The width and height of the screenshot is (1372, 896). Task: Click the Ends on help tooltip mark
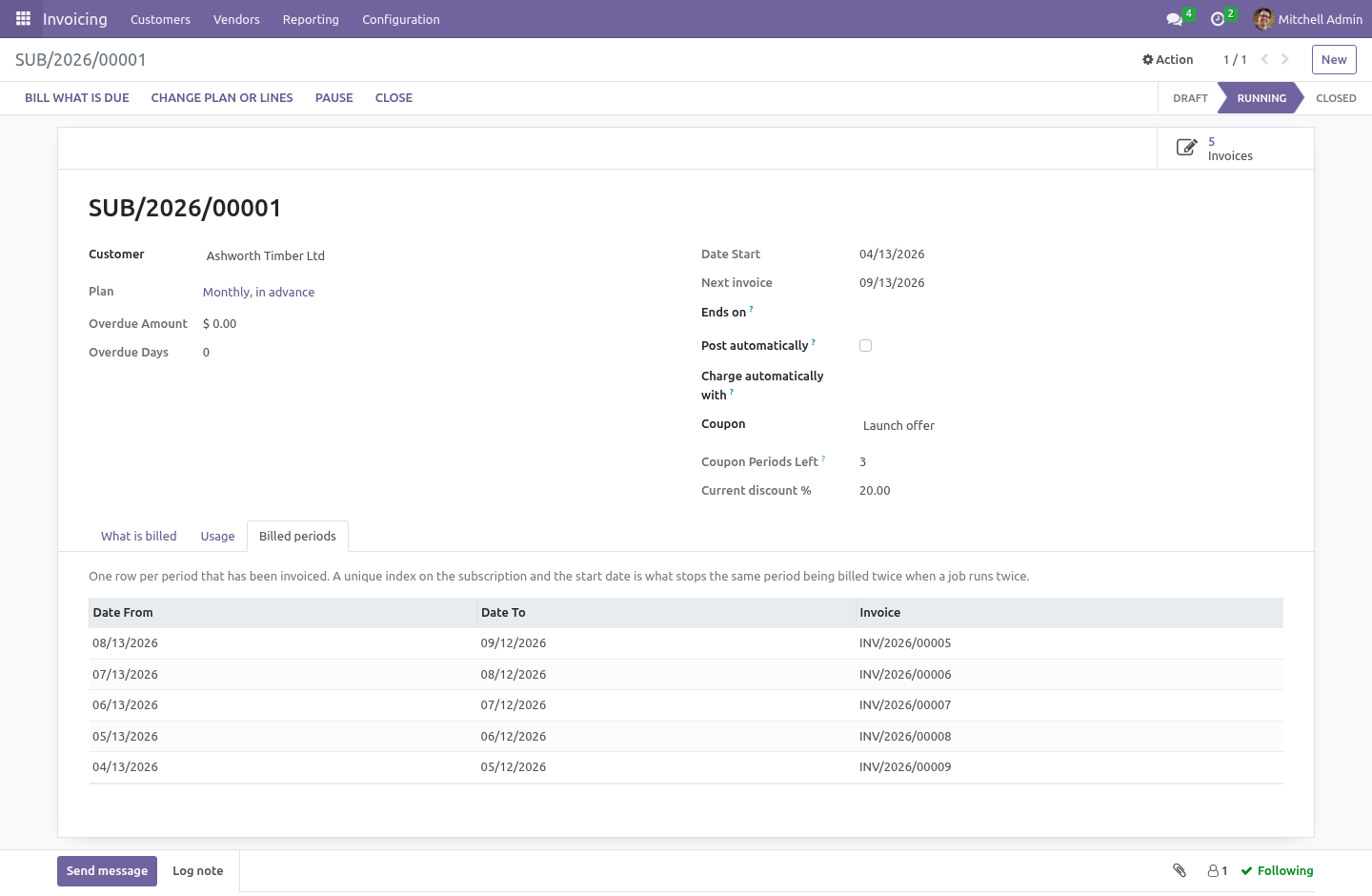(752, 309)
